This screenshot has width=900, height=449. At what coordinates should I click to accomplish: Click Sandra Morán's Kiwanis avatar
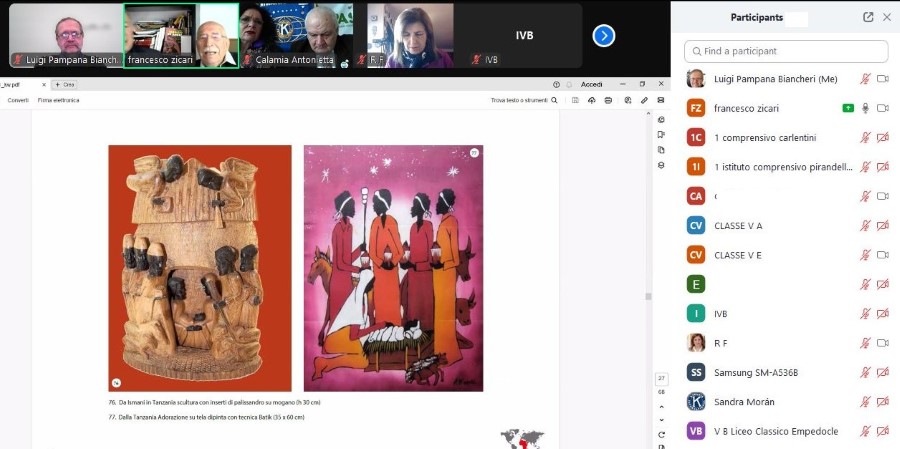coord(696,401)
